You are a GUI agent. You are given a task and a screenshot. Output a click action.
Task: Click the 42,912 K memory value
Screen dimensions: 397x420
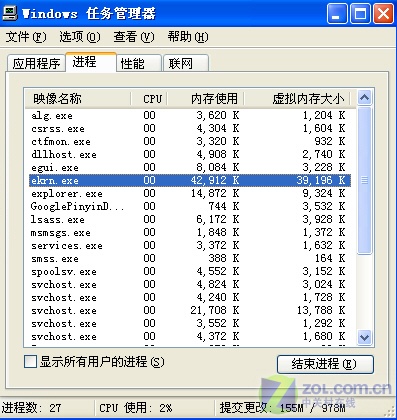[215, 180]
